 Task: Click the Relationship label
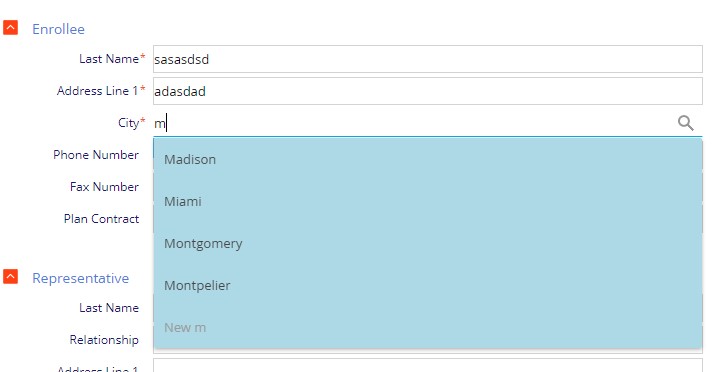point(104,340)
